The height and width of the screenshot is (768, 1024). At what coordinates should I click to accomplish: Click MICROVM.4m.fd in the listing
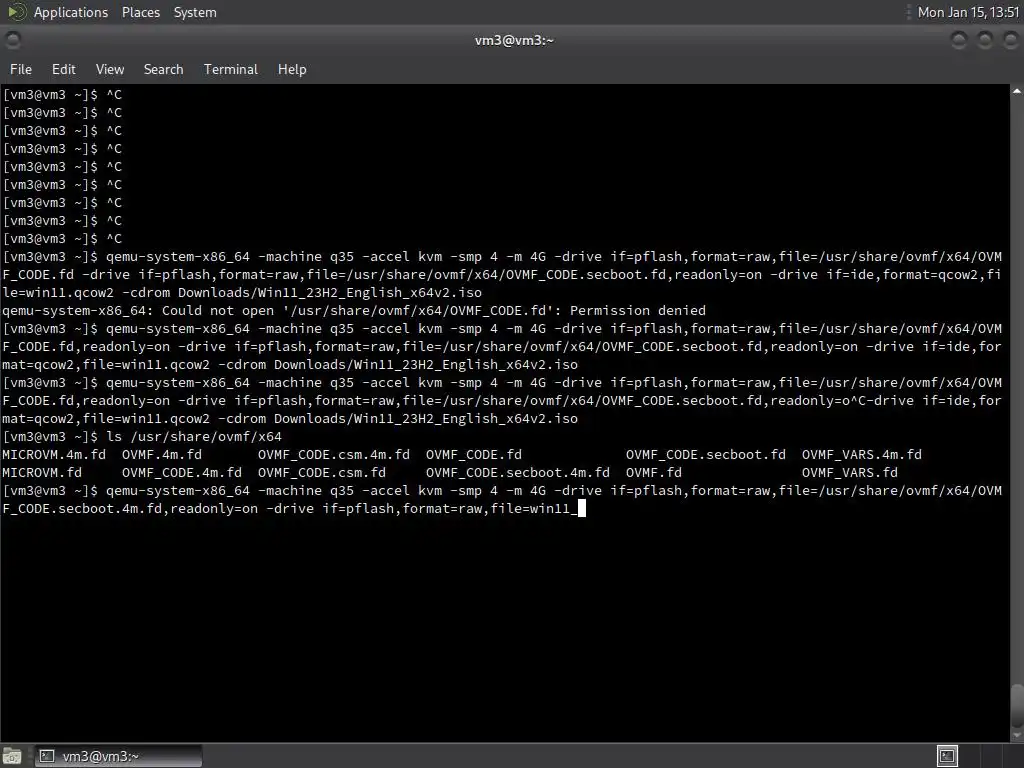[54, 455]
